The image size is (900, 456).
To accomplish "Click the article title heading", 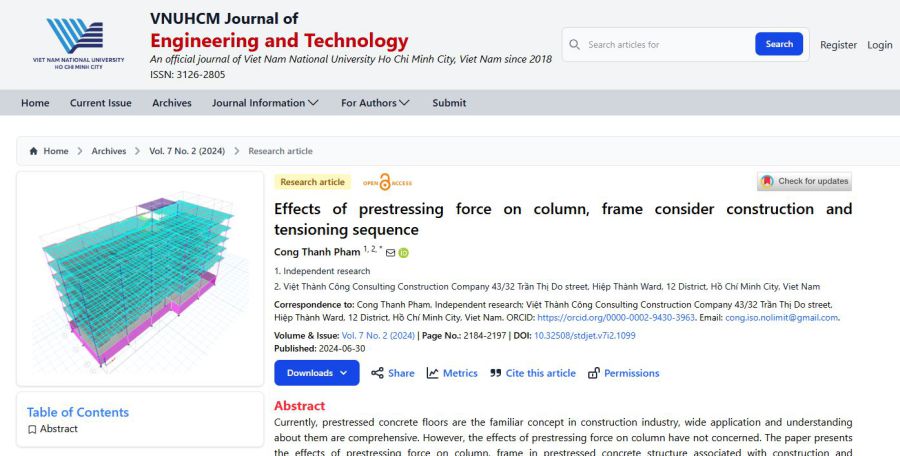I will 563,219.
